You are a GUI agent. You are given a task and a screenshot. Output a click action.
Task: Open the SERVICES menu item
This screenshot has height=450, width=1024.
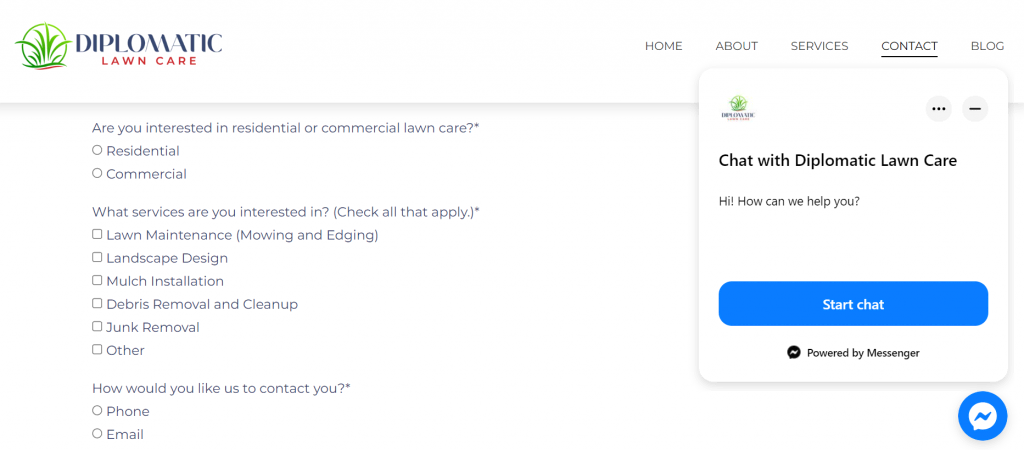(x=819, y=46)
